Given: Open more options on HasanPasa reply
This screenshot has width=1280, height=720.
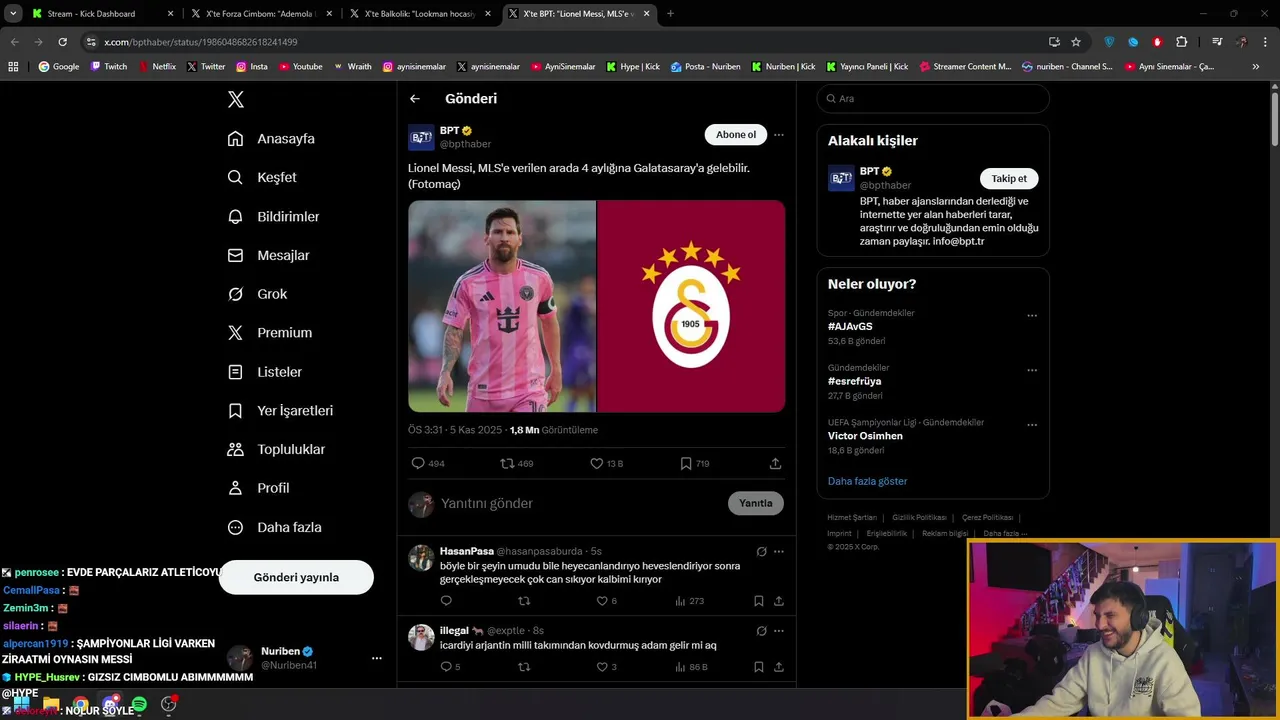Looking at the screenshot, I should point(778,551).
